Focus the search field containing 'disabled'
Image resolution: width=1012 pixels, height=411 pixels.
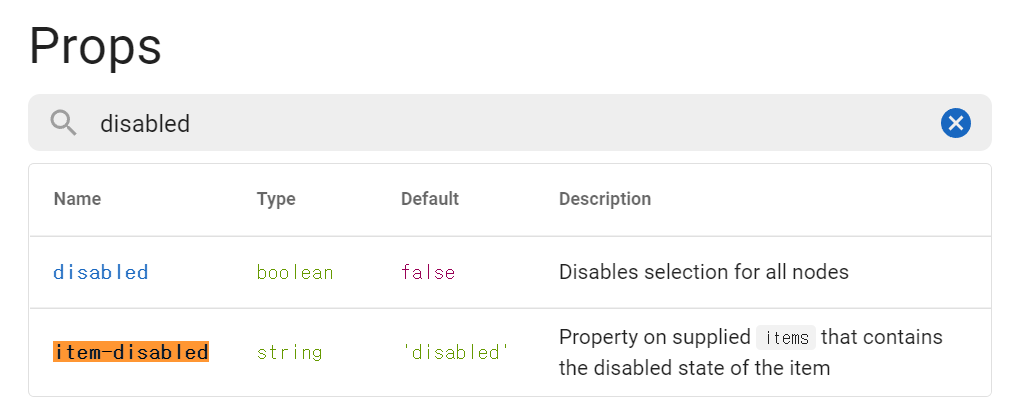pyautogui.click(x=146, y=124)
